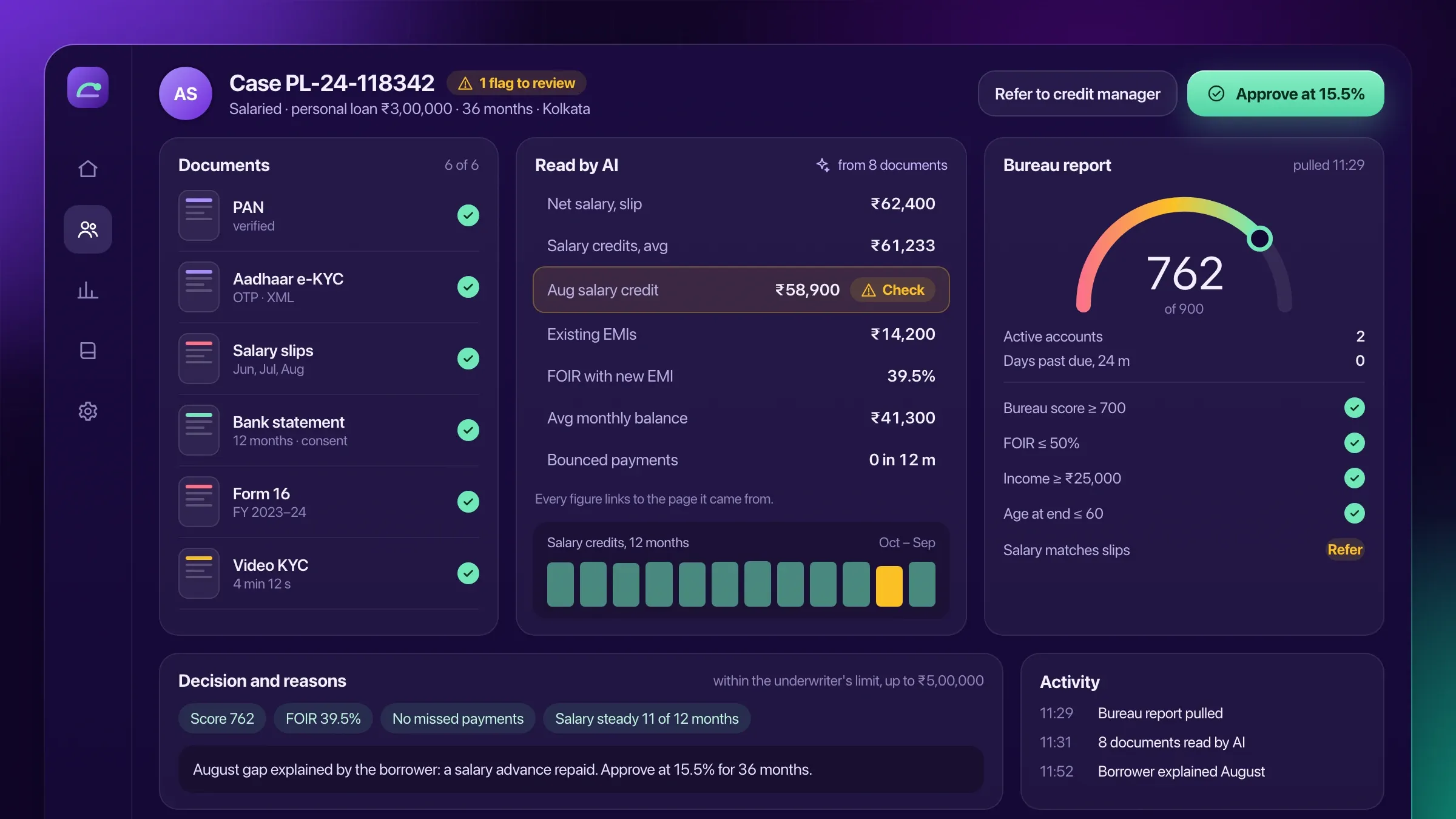Open the 1 flag to review badge

(516, 83)
